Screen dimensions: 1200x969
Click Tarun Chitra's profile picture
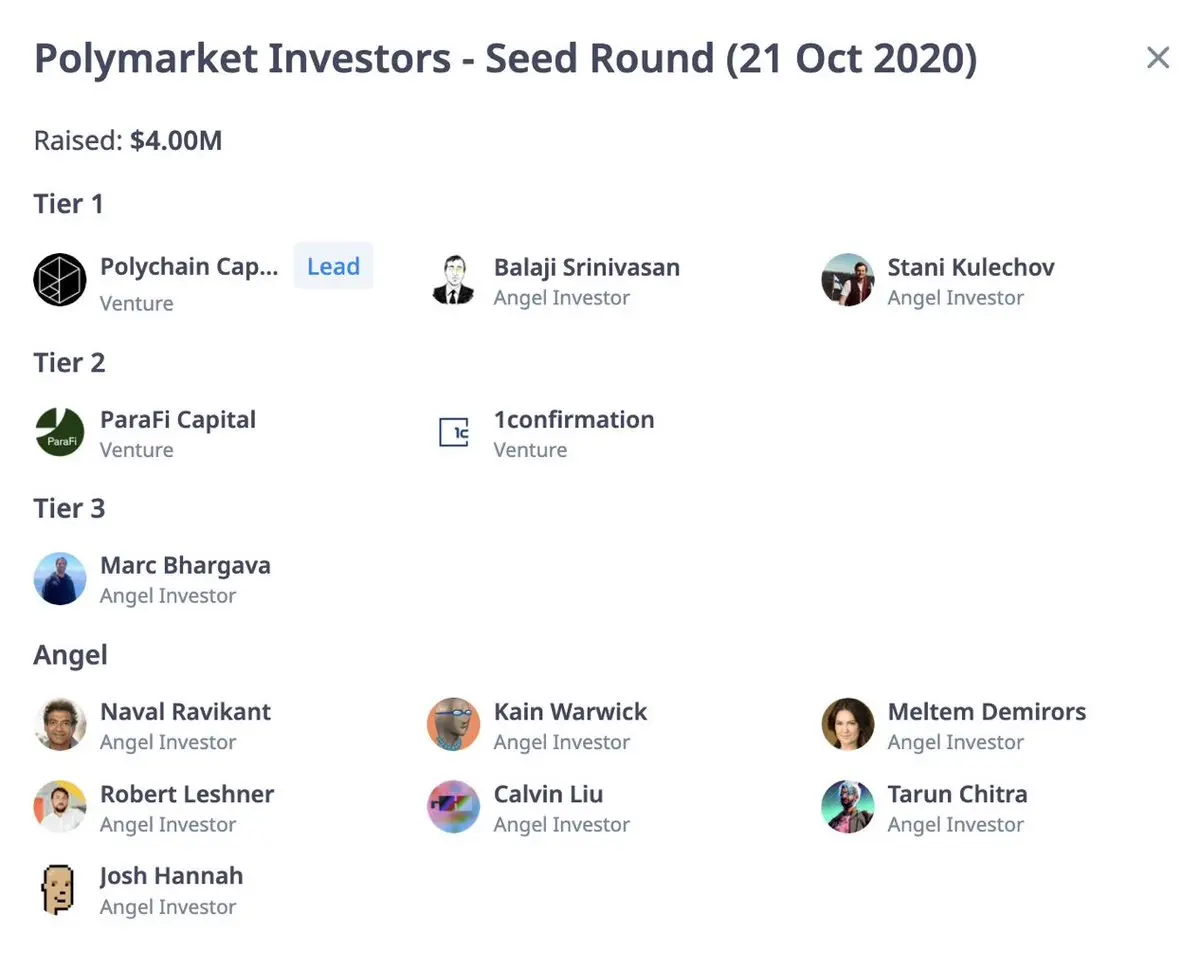pyautogui.click(x=848, y=807)
